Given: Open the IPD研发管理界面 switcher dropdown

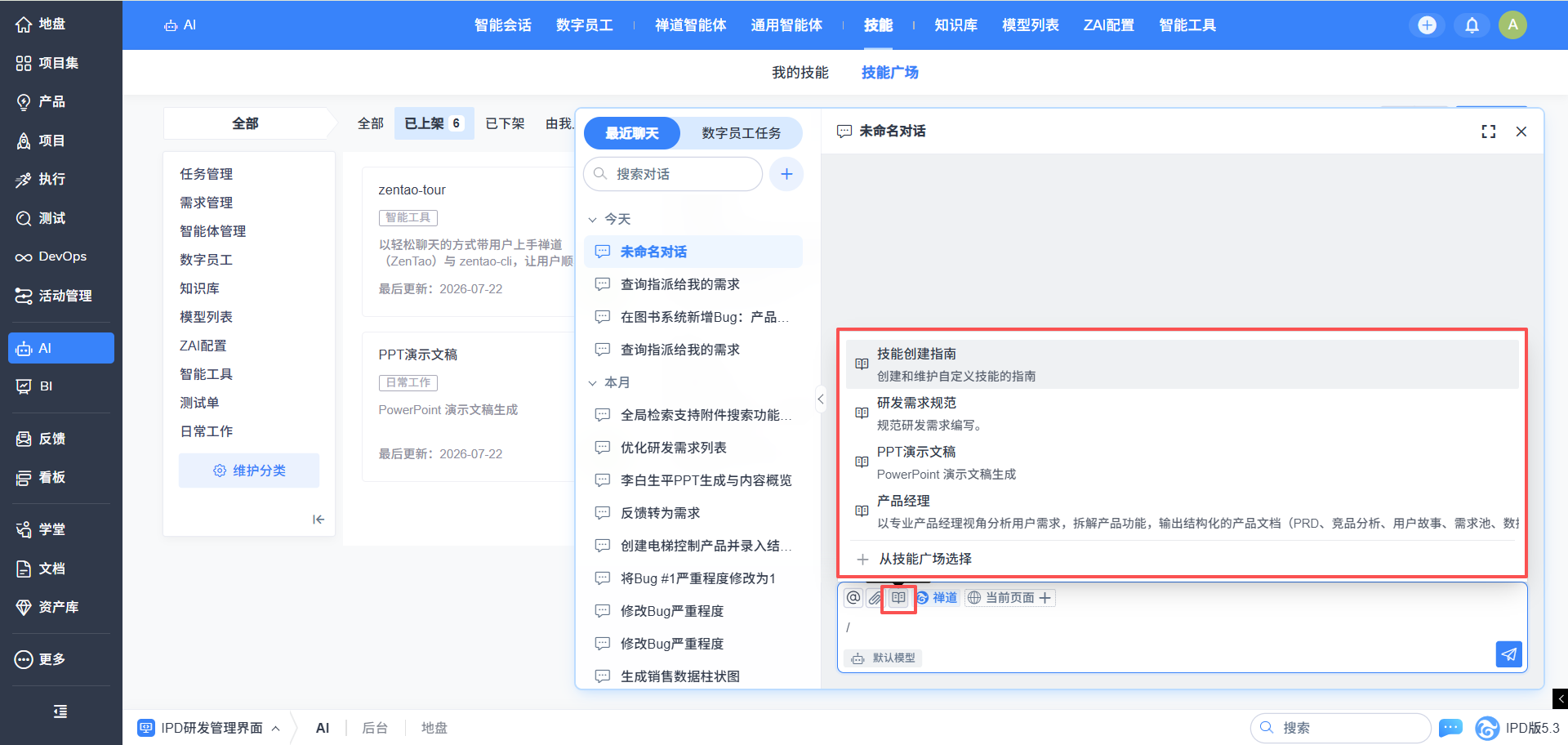Looking at the screenshot, I should (x=209, y=728).
